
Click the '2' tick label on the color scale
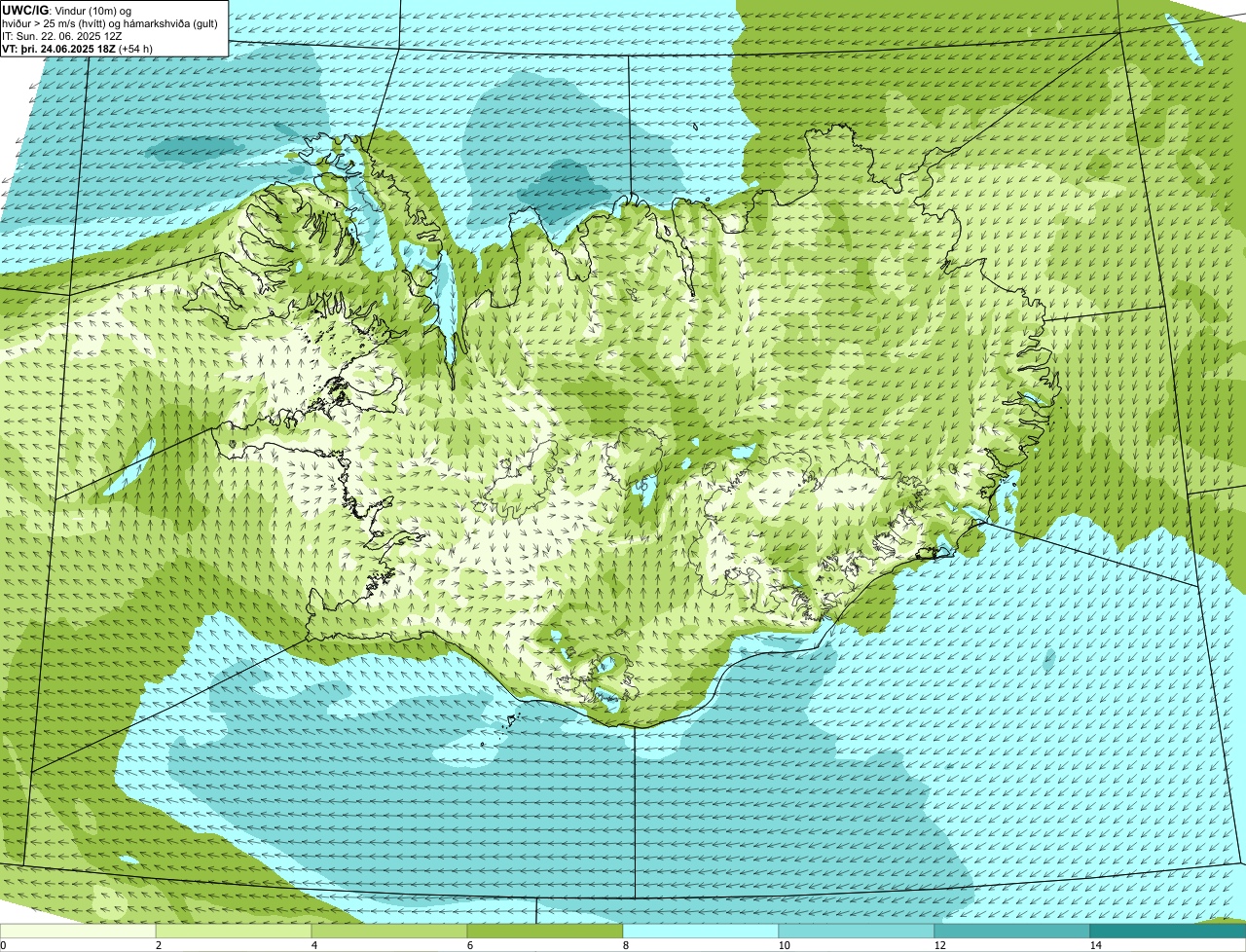(158, 945)
